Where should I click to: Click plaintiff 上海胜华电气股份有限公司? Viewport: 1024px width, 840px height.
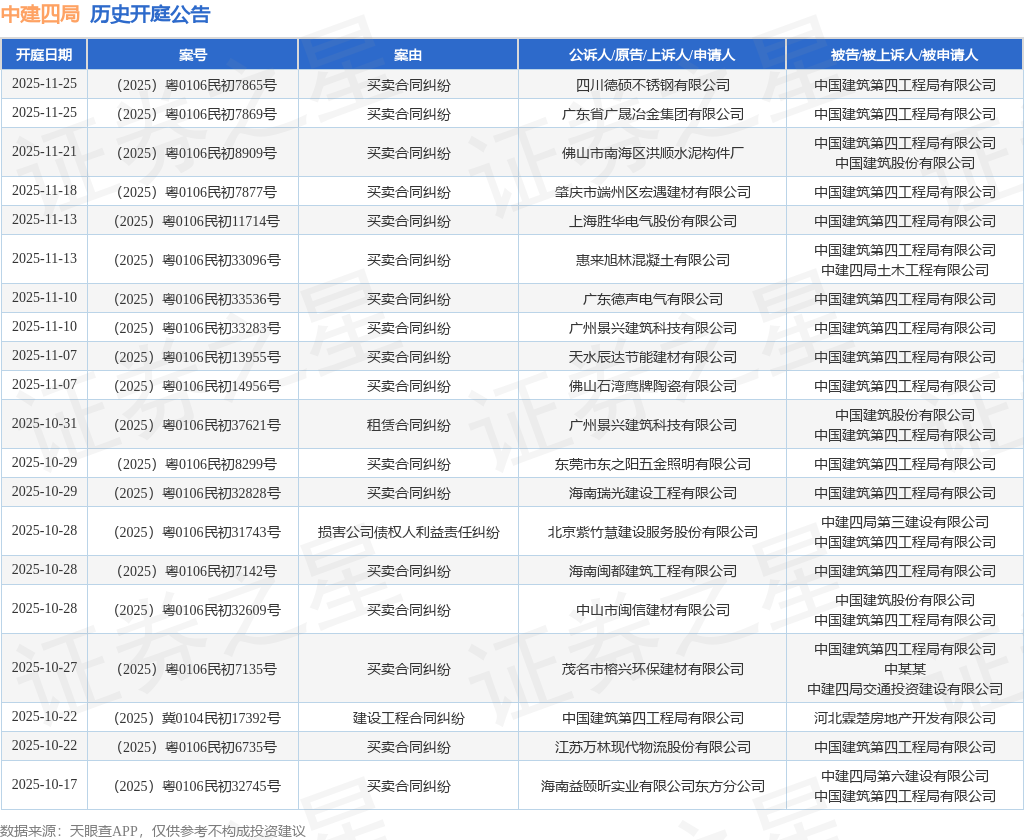(x=652, y=221)
